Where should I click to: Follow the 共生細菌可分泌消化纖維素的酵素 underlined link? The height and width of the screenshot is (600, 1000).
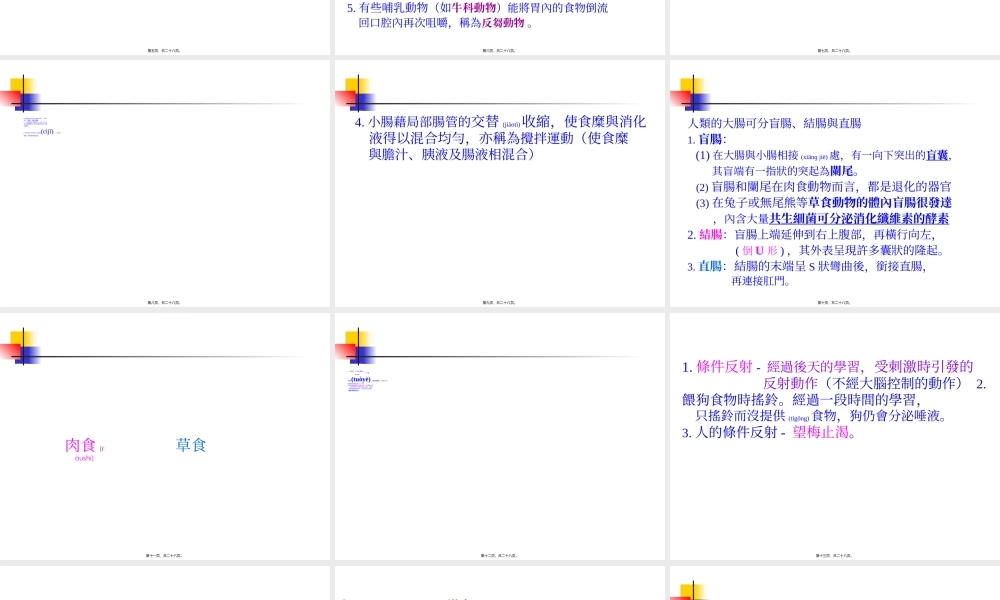click(x=858, y=219)
